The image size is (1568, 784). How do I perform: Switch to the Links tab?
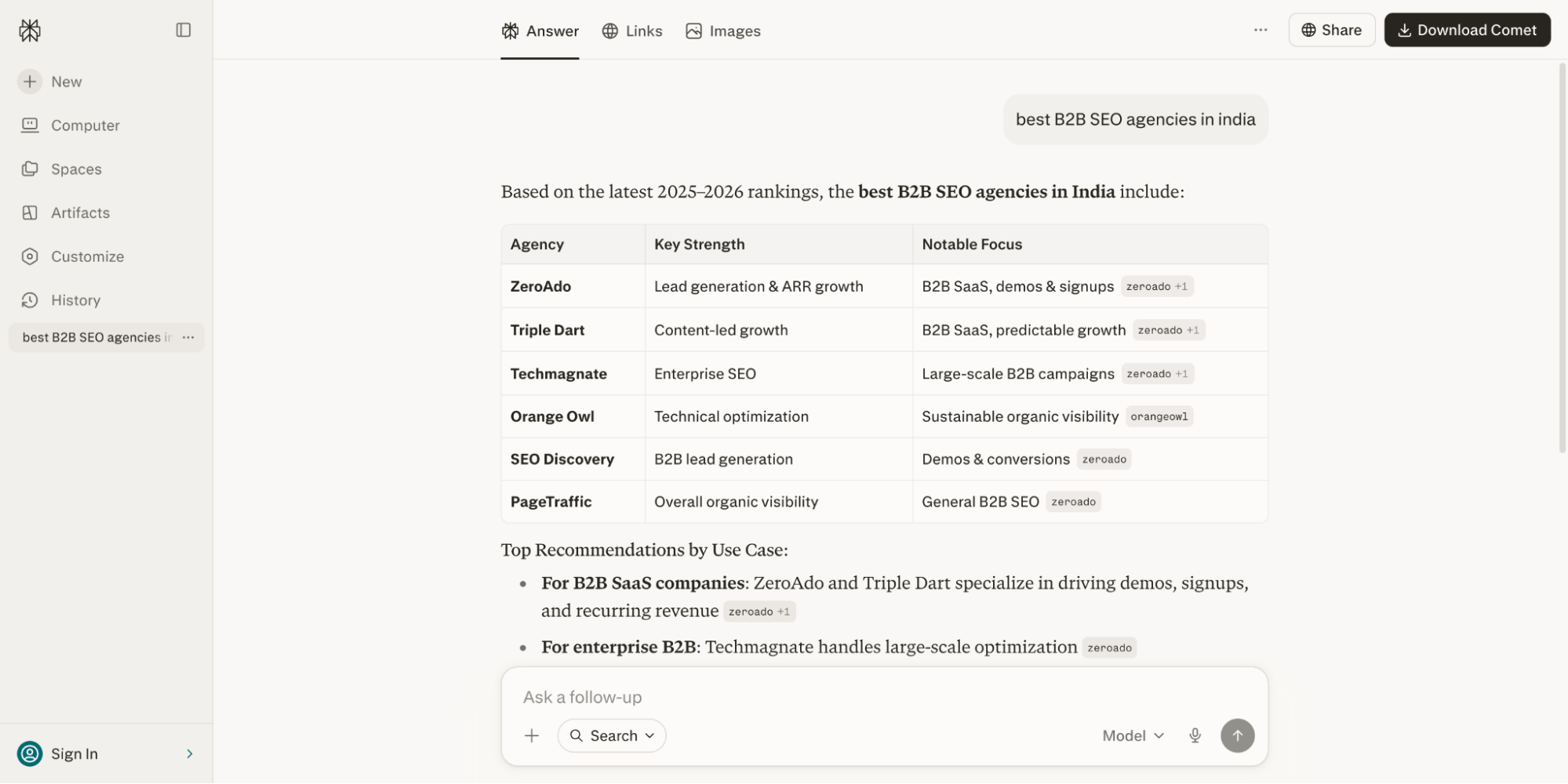click(632, 31)
